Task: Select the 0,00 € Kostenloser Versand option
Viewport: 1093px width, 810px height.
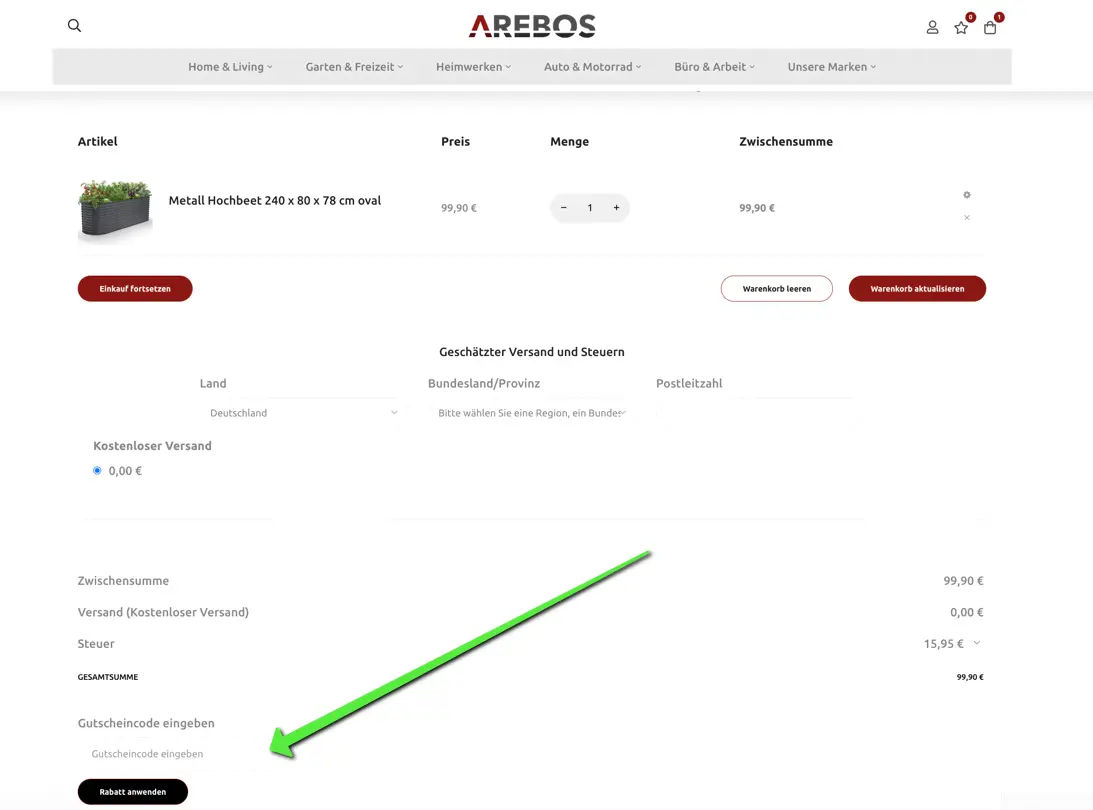Action: (x=97, y=470)
